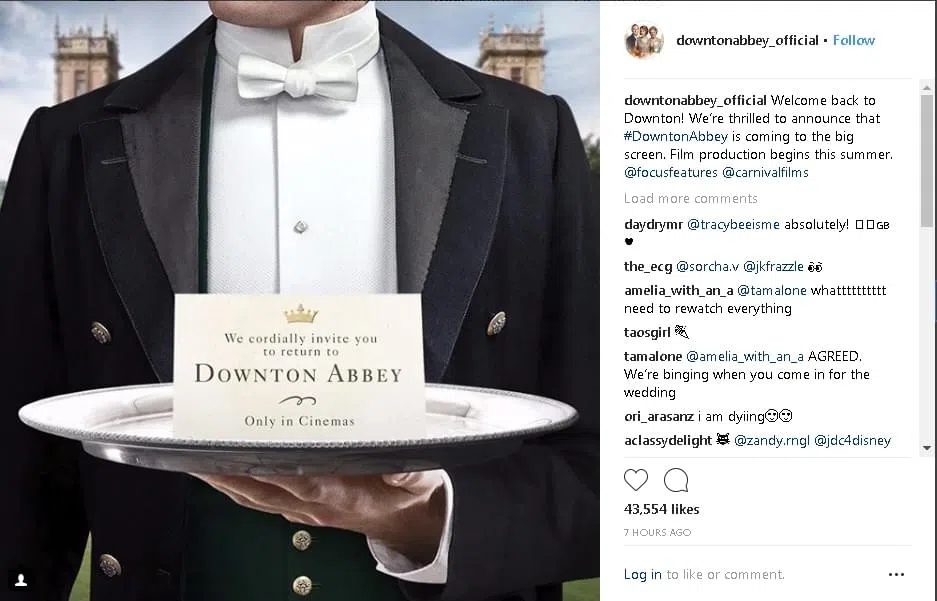
Task: Like the post with heart icon
Action: [x=636, y=480]
